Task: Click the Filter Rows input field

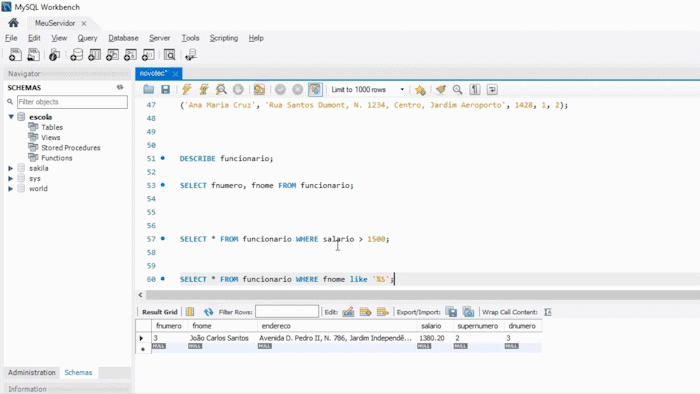Action: (287, 311)
